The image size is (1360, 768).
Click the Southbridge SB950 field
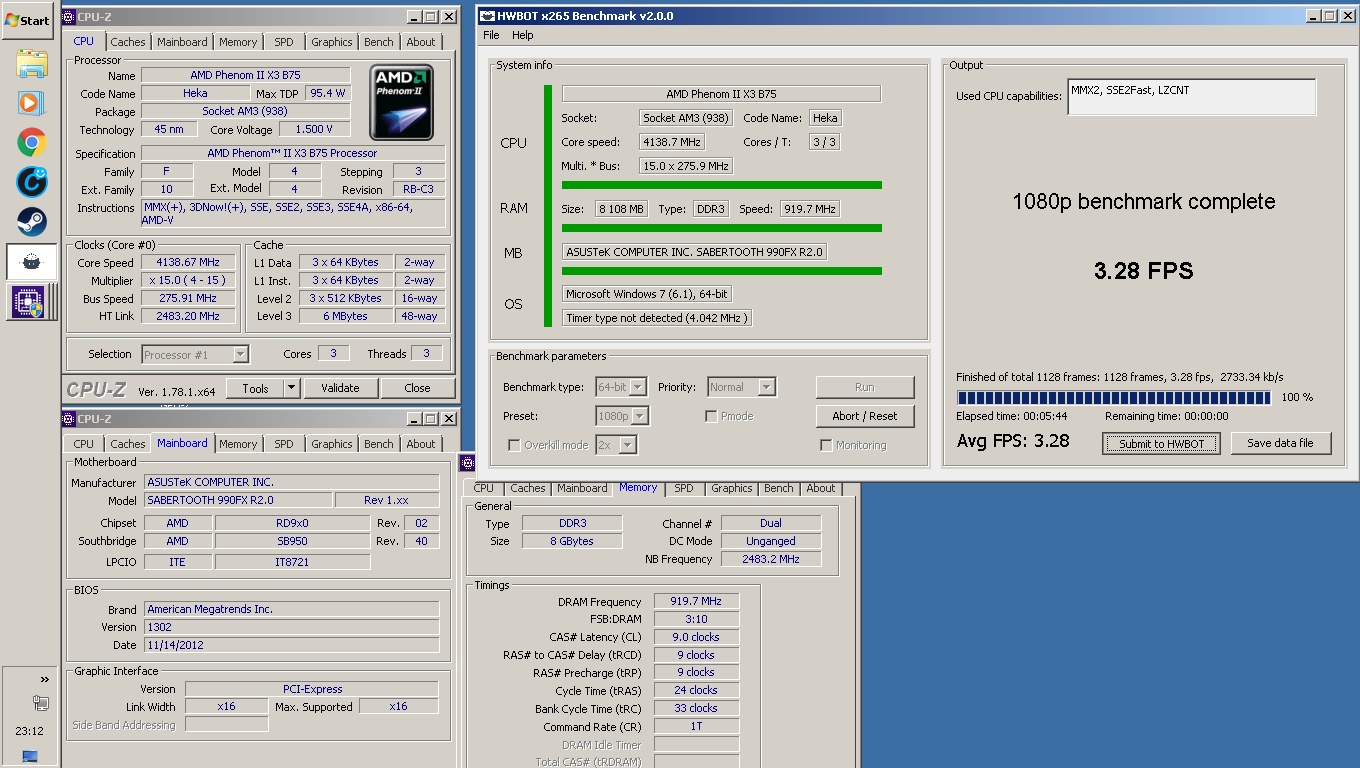(292, 541)
